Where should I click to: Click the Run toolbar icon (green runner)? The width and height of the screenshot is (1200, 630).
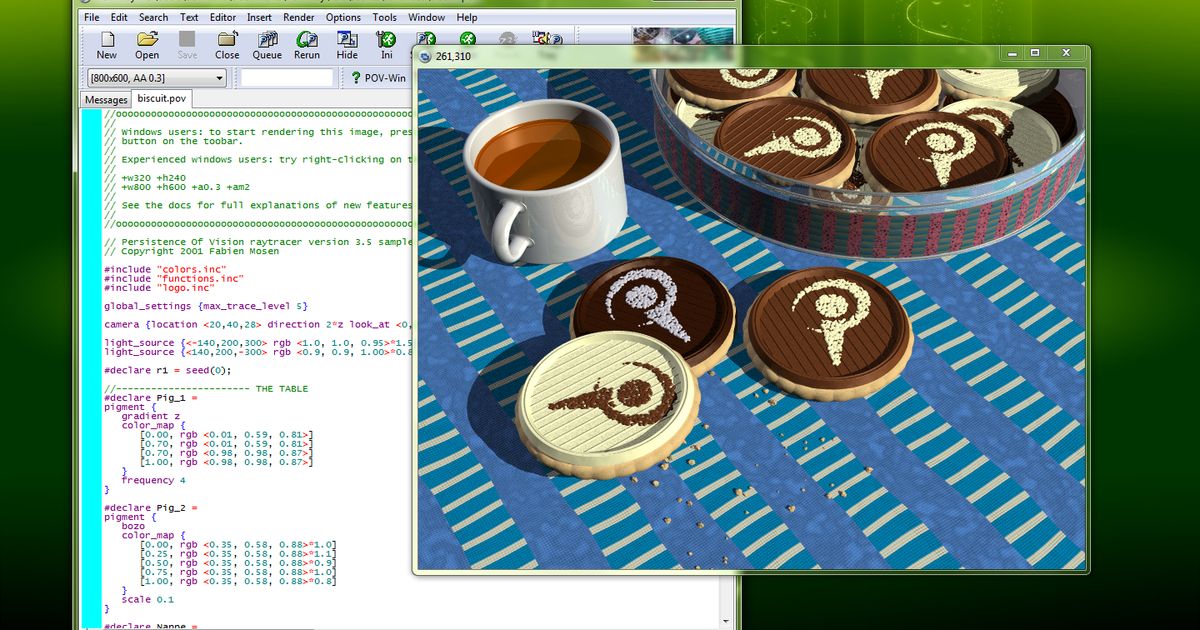click(467, 40)
